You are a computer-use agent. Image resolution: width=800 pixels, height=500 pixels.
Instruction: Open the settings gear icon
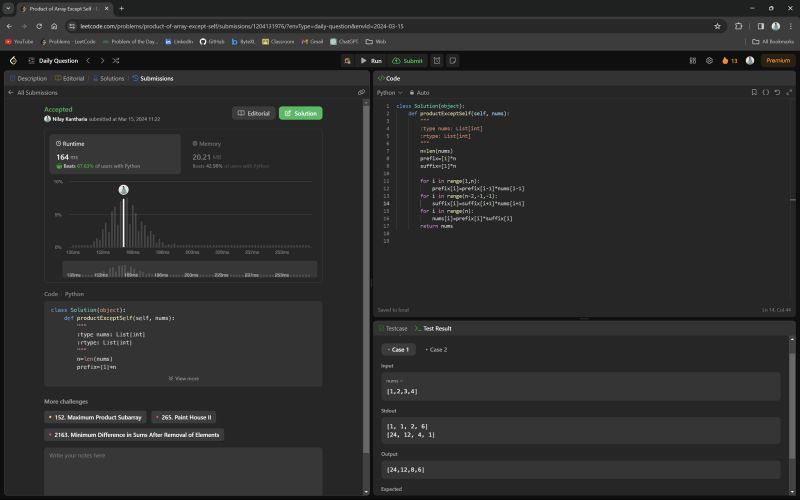pyautogui.click(x=709, y=61)
